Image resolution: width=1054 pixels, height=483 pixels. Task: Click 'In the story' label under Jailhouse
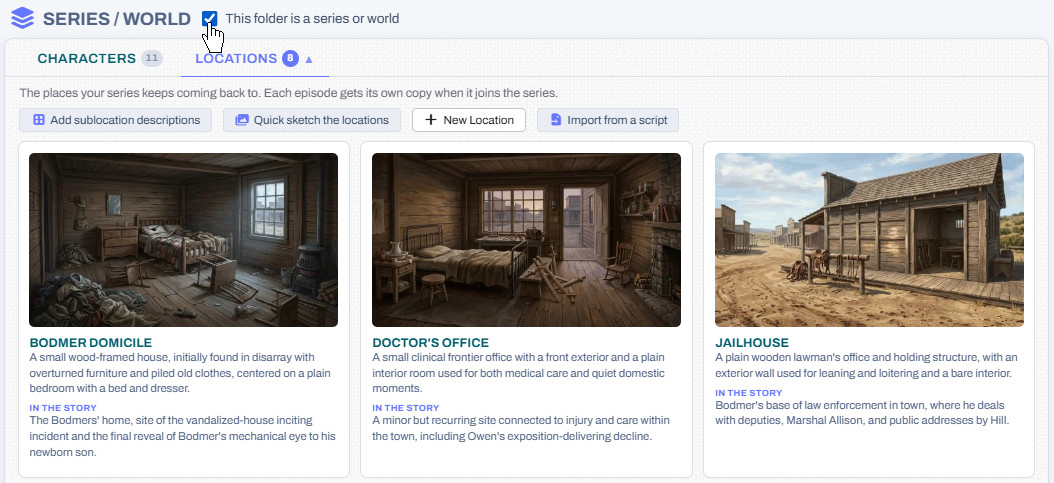(x=749, y=392)
